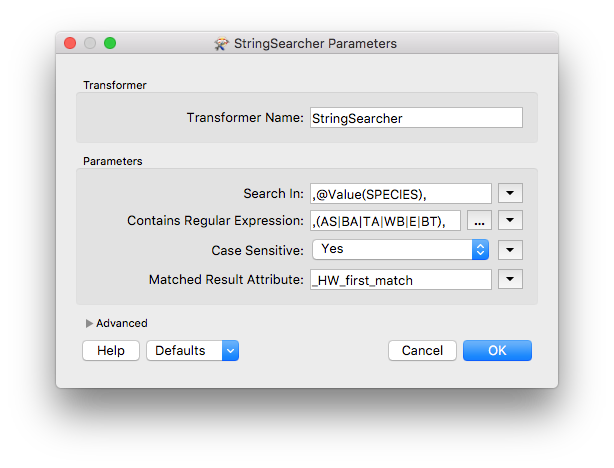The image size is (614, 468).
Task: Click the Transformer Name input field
Action: point(416,117)
